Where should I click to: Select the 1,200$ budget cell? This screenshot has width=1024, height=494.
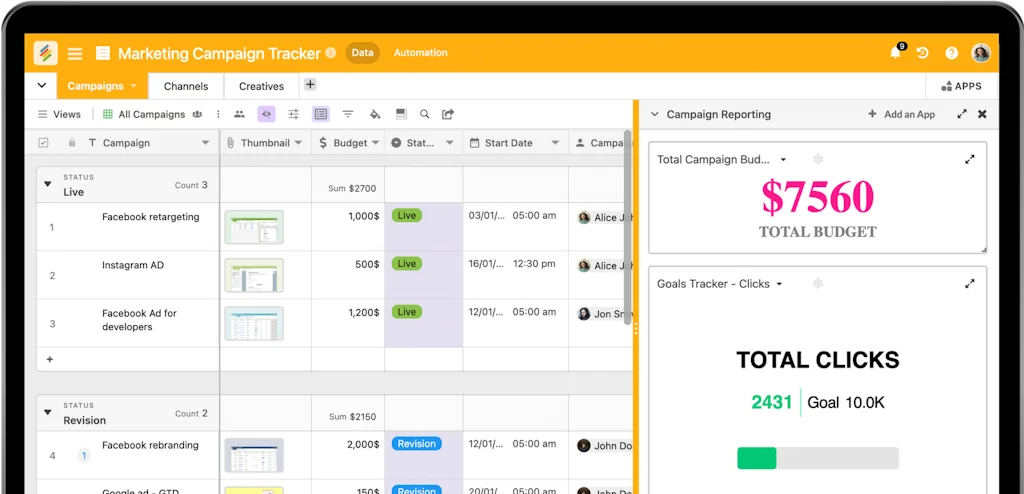tap(348, 323)
